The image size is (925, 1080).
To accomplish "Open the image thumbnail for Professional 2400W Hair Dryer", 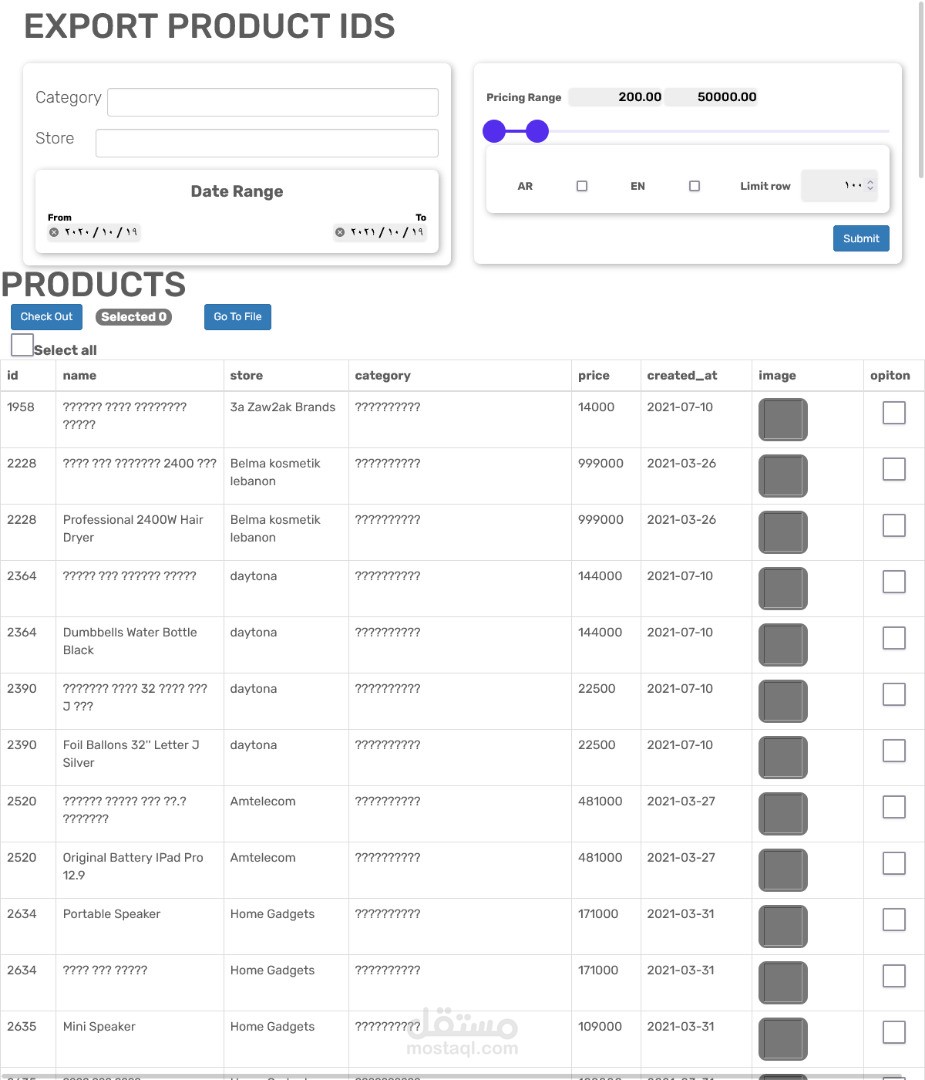I will tap(782, 532).
